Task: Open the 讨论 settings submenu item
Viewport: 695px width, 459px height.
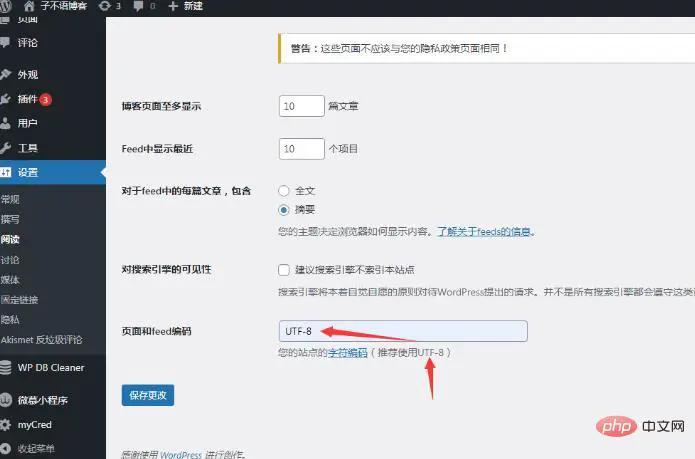Action: point(10,260)
